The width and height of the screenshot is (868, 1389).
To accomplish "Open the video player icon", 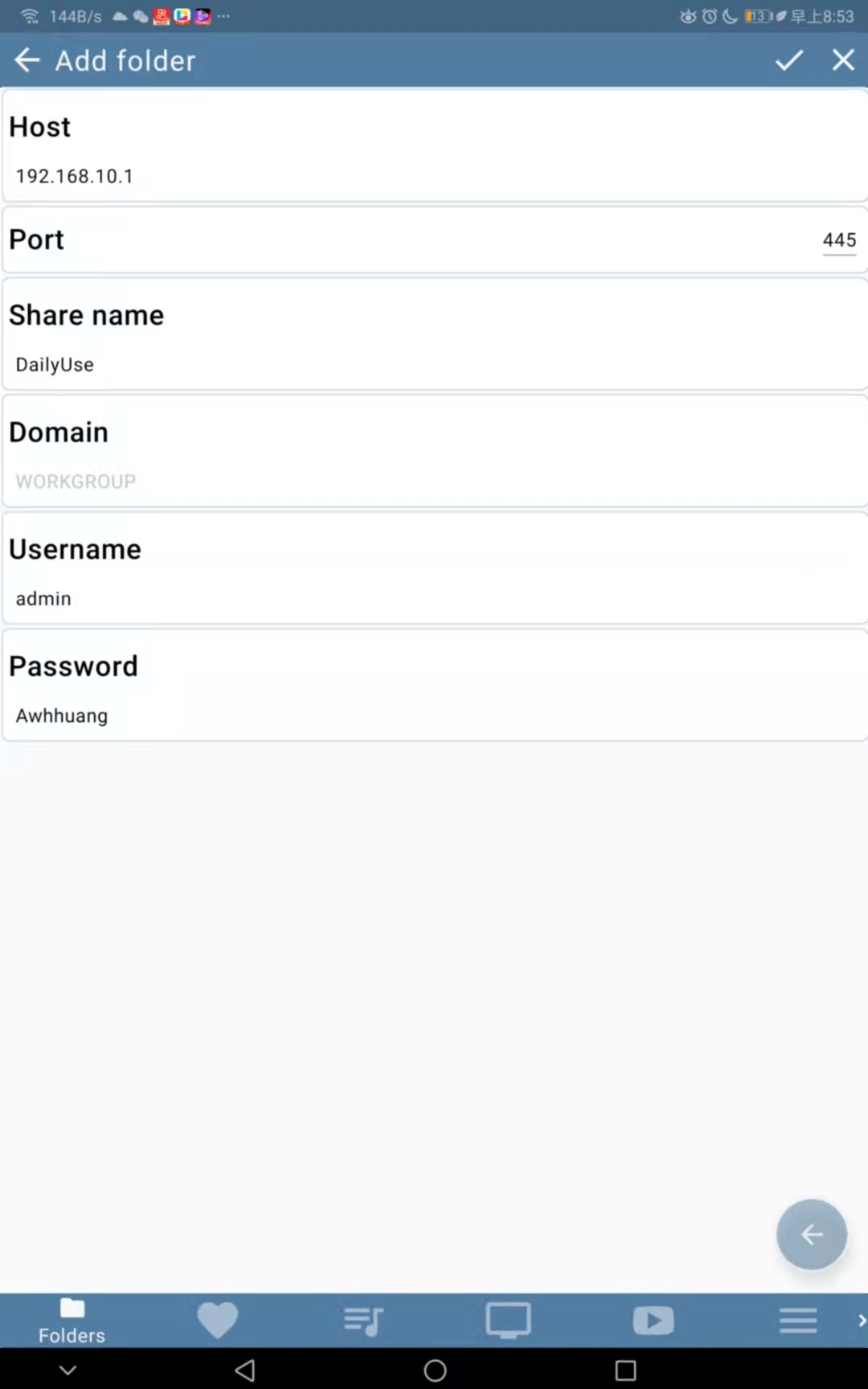I will [x=653, y=1320].
